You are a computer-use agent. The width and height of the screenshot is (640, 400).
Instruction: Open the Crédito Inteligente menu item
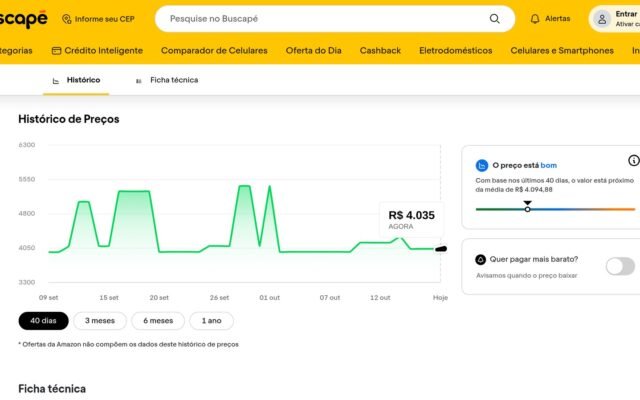pos(103,51)
